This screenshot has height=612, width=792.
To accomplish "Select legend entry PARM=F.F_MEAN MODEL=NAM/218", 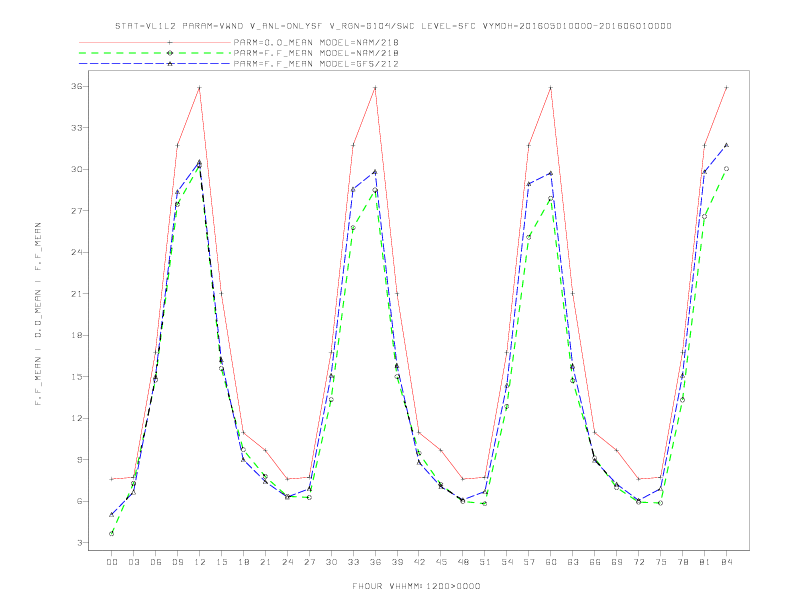I will (316, 53).
